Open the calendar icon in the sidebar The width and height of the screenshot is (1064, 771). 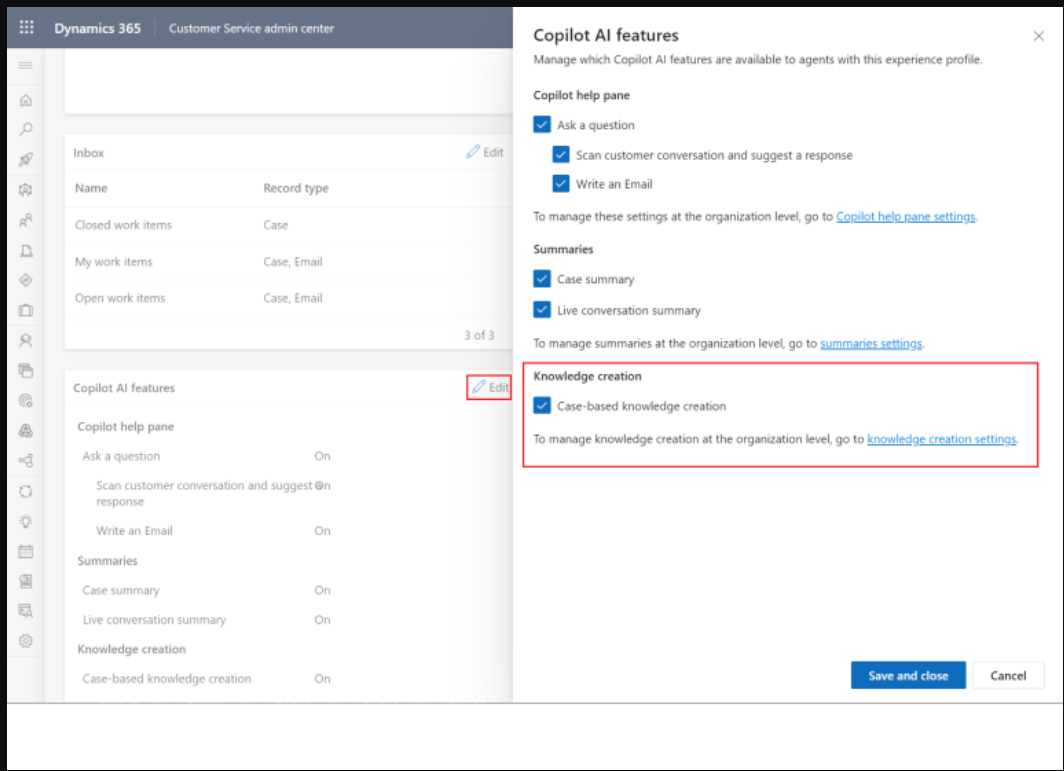coord(26,551)
